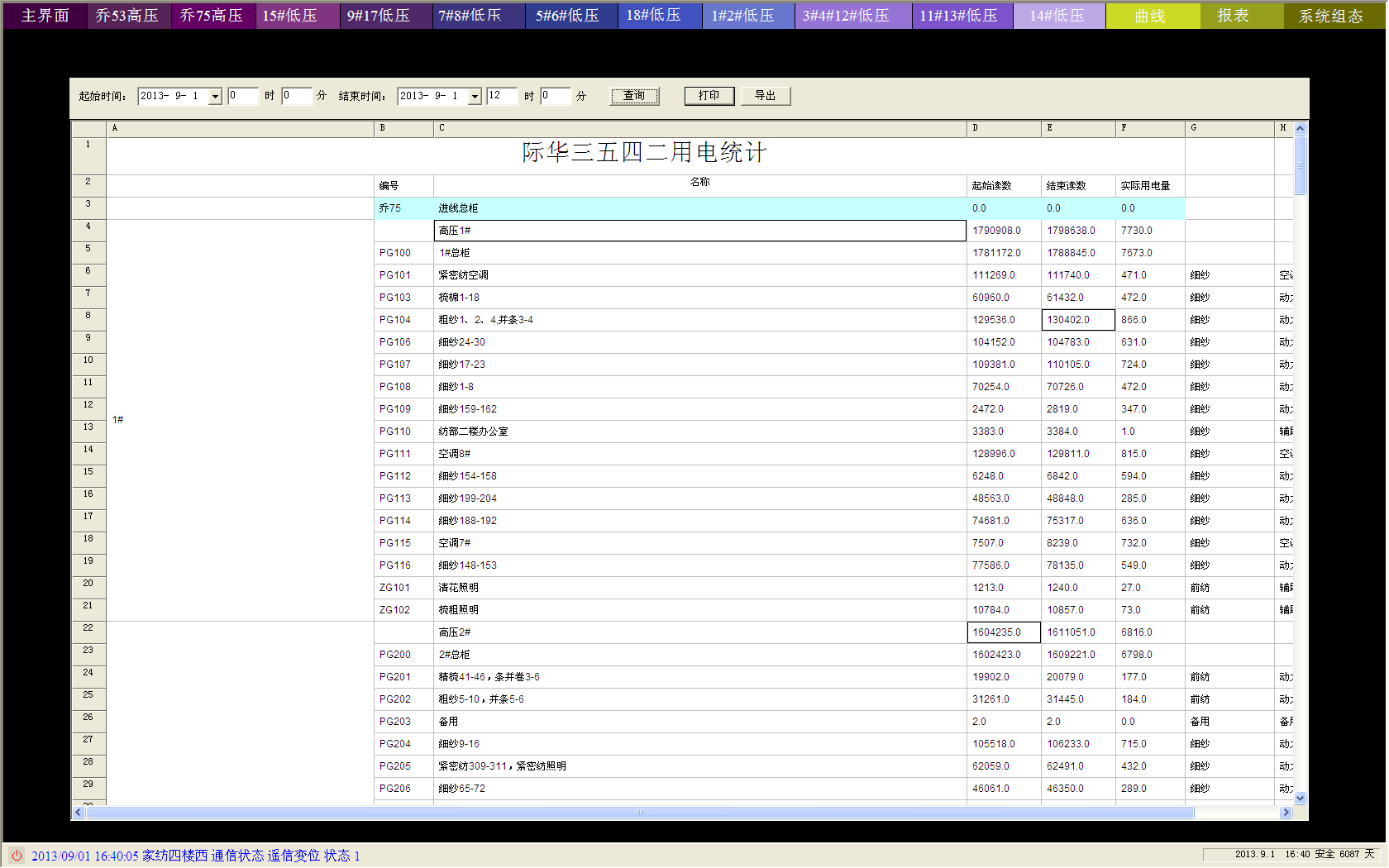Click the 空调8# cell
1389x868 pixels.
click(x=699, y=454)
